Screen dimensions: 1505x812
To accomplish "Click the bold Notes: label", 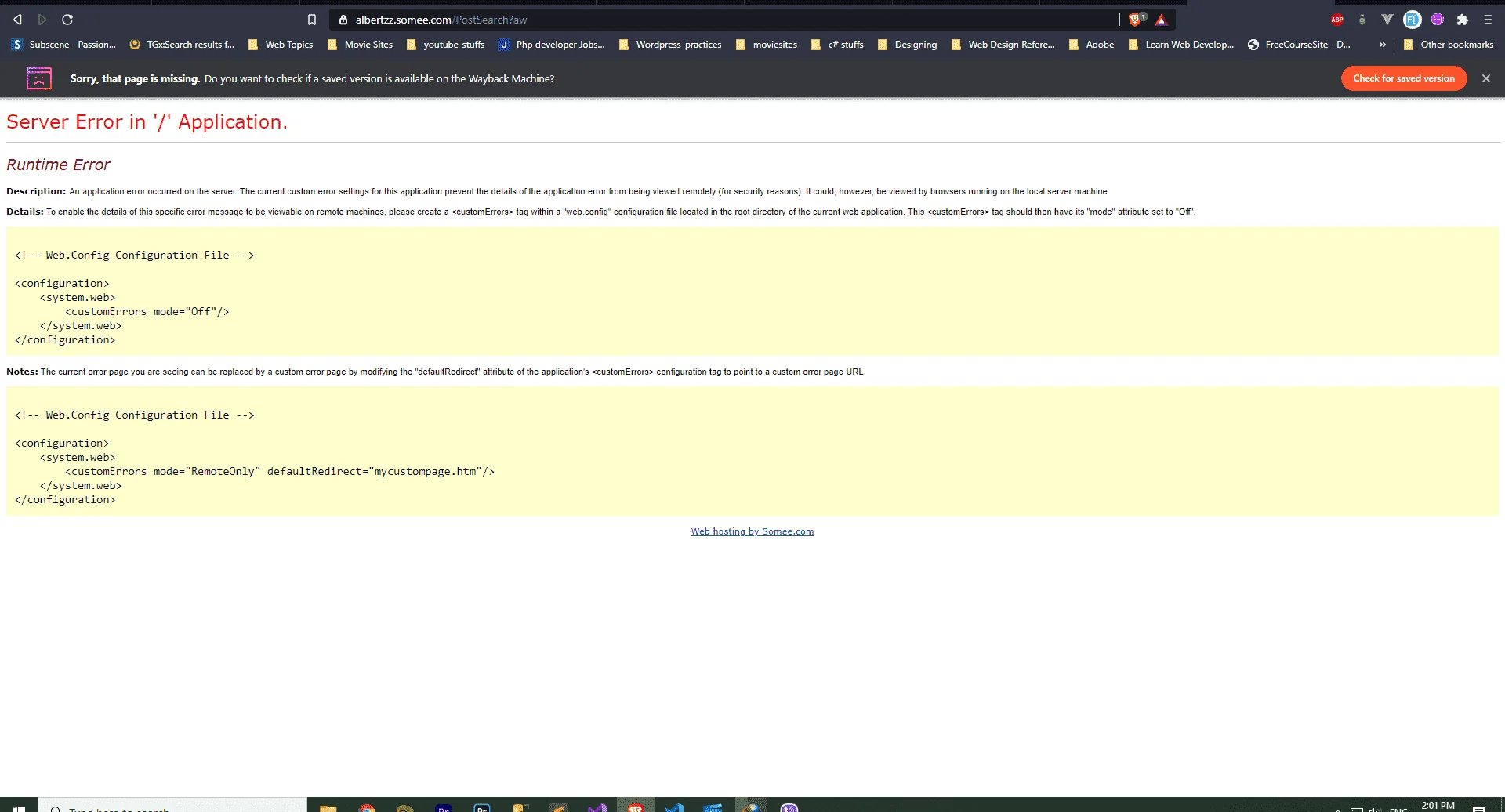I will coord(22,372).
